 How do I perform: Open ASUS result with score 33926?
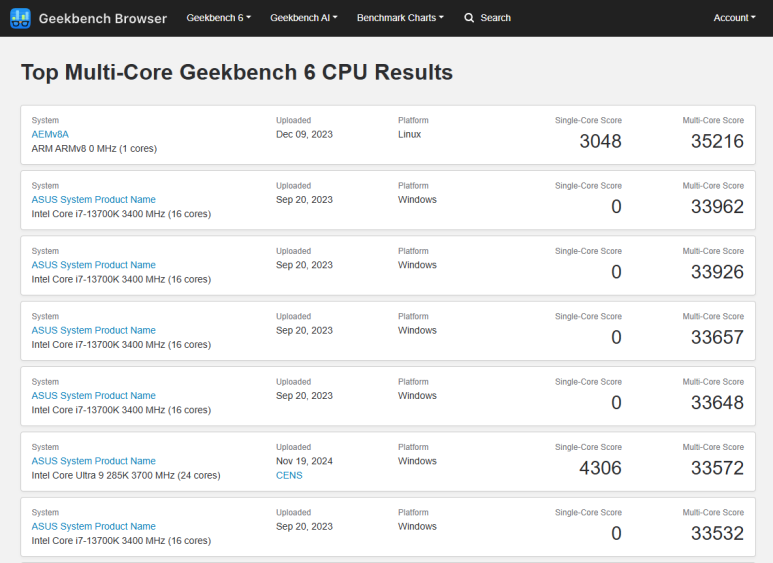click(x=94, y=265)
